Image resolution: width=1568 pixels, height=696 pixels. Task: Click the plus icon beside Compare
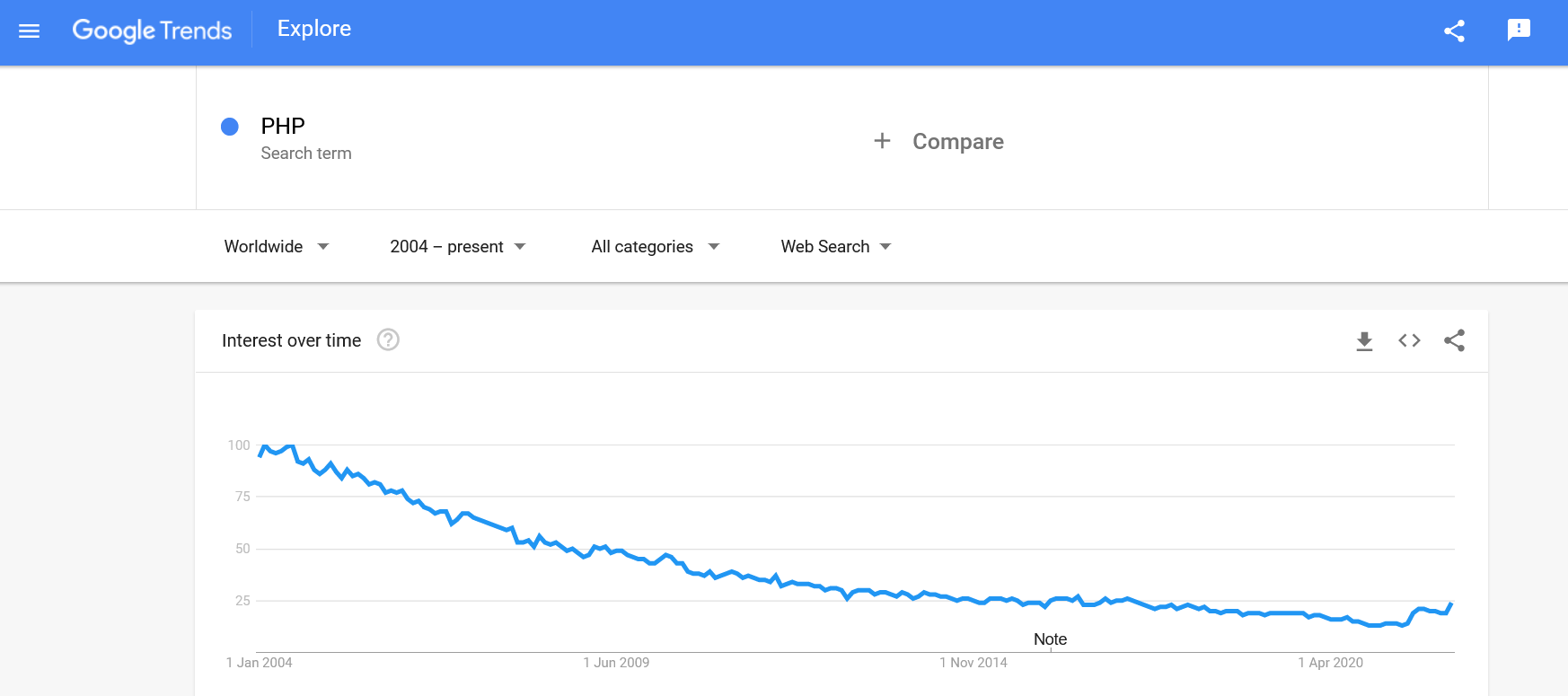coord(882,141)
